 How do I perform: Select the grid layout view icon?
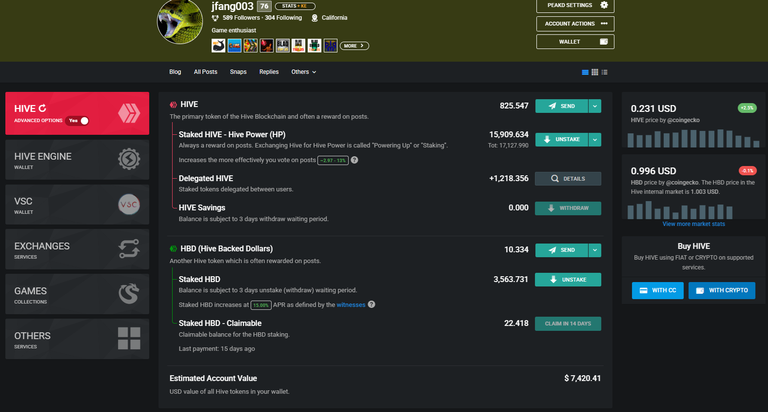595,72
